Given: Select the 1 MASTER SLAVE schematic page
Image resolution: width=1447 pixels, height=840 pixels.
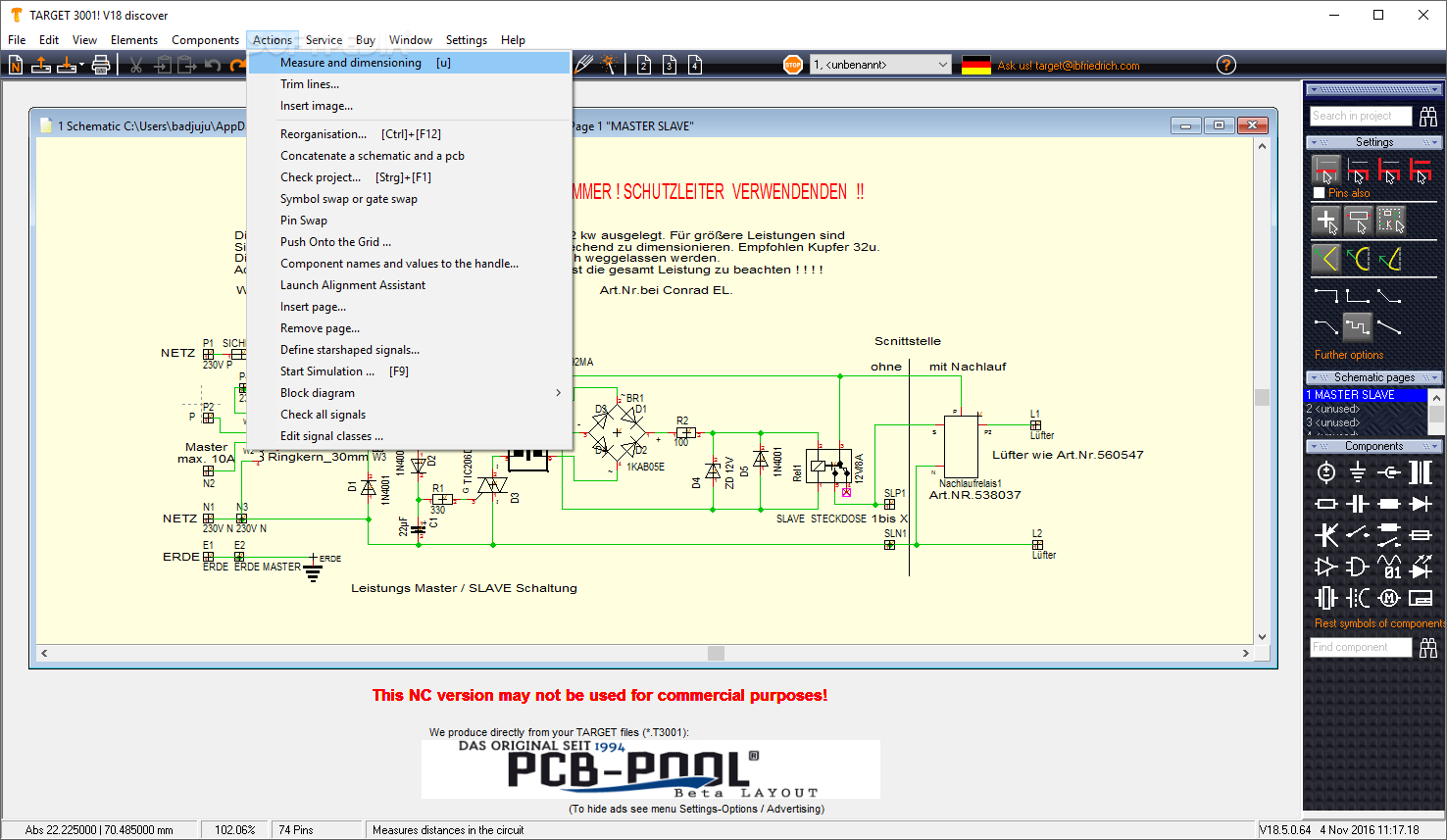Looking at the screenshot, I should coord(1365,395).
